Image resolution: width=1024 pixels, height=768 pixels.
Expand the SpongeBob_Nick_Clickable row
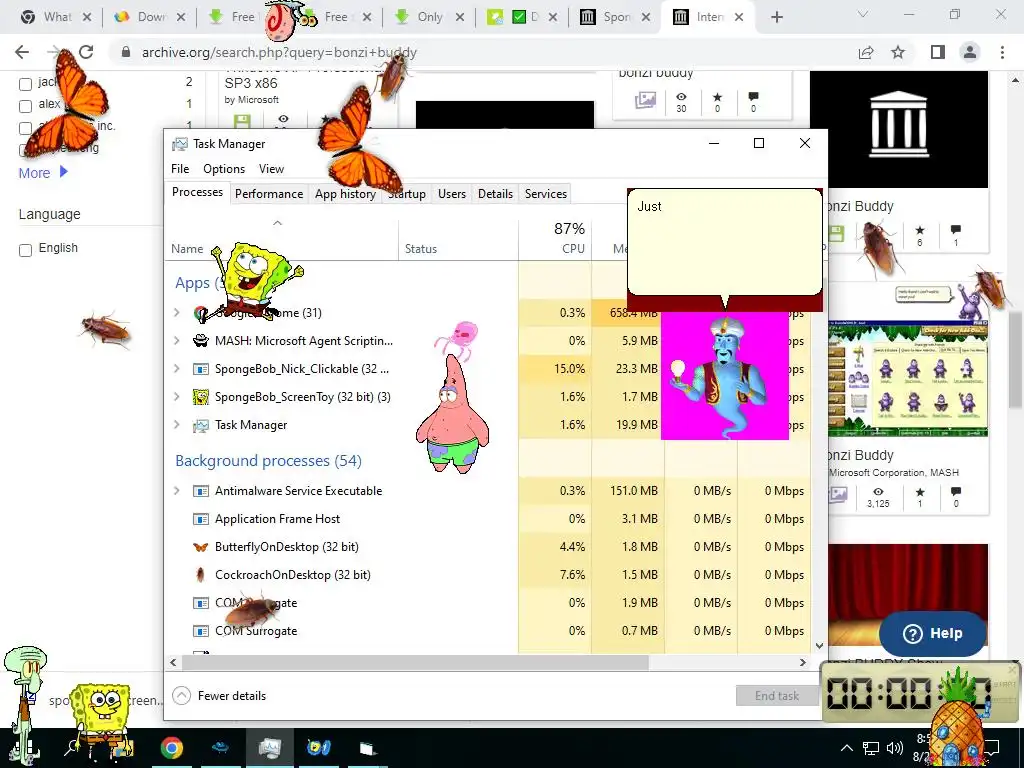(176, 369)
